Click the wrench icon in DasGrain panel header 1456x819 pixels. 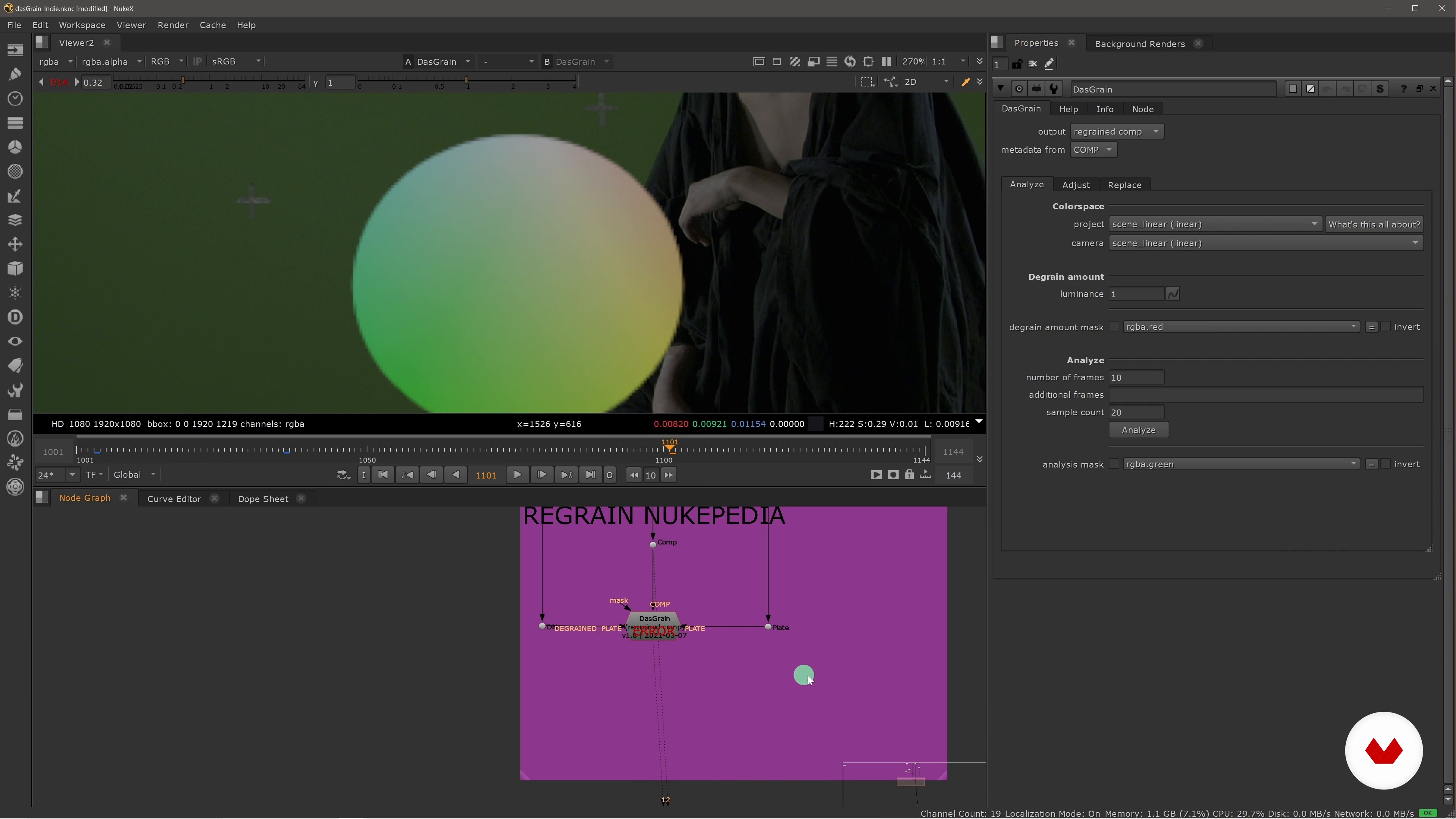(1054, 89)
